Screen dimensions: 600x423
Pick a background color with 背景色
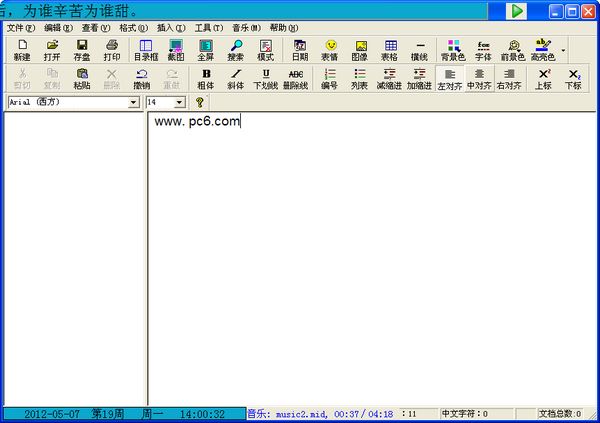coord(453,50)
